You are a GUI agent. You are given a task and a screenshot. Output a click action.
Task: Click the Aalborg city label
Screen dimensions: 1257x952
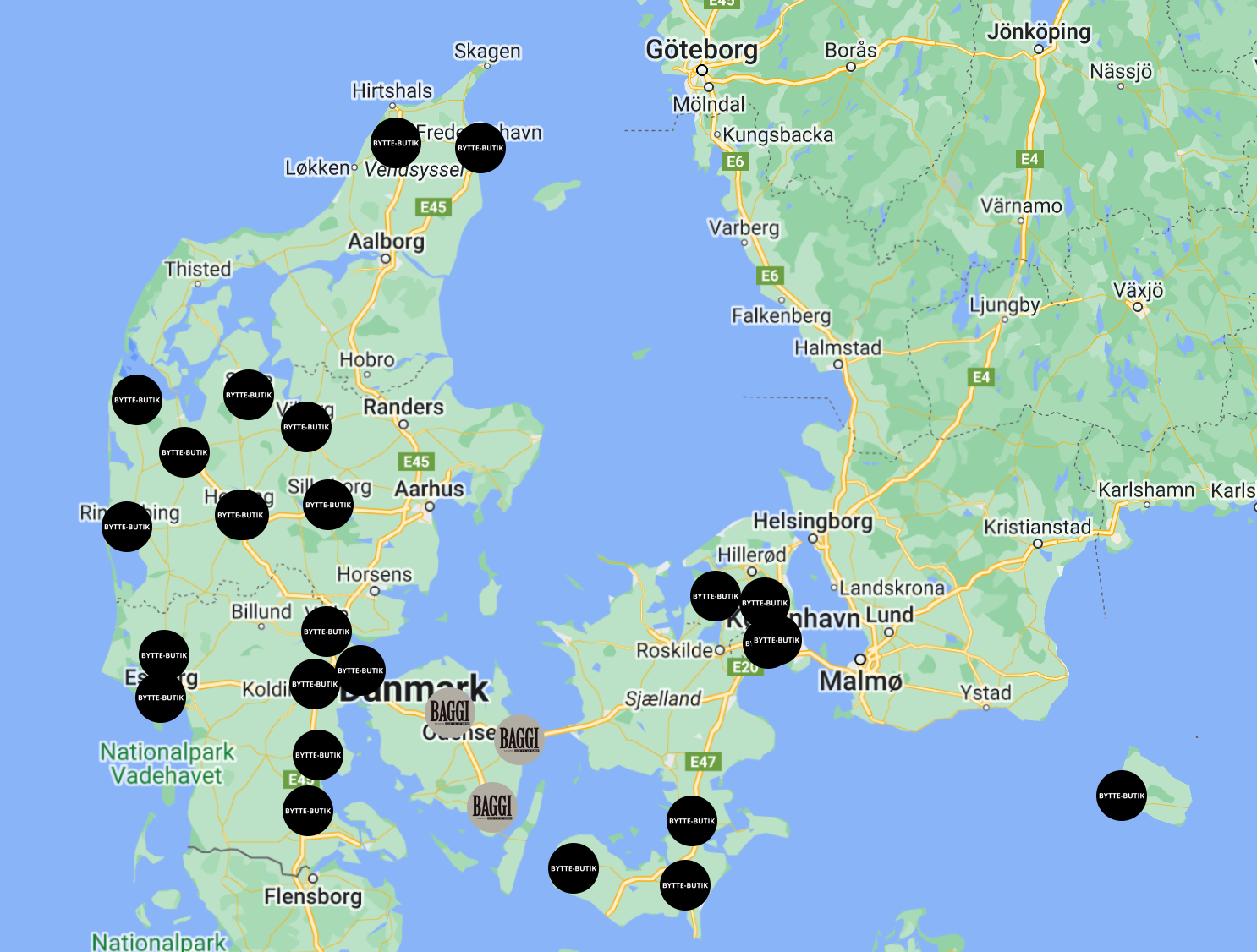point(386,242)
